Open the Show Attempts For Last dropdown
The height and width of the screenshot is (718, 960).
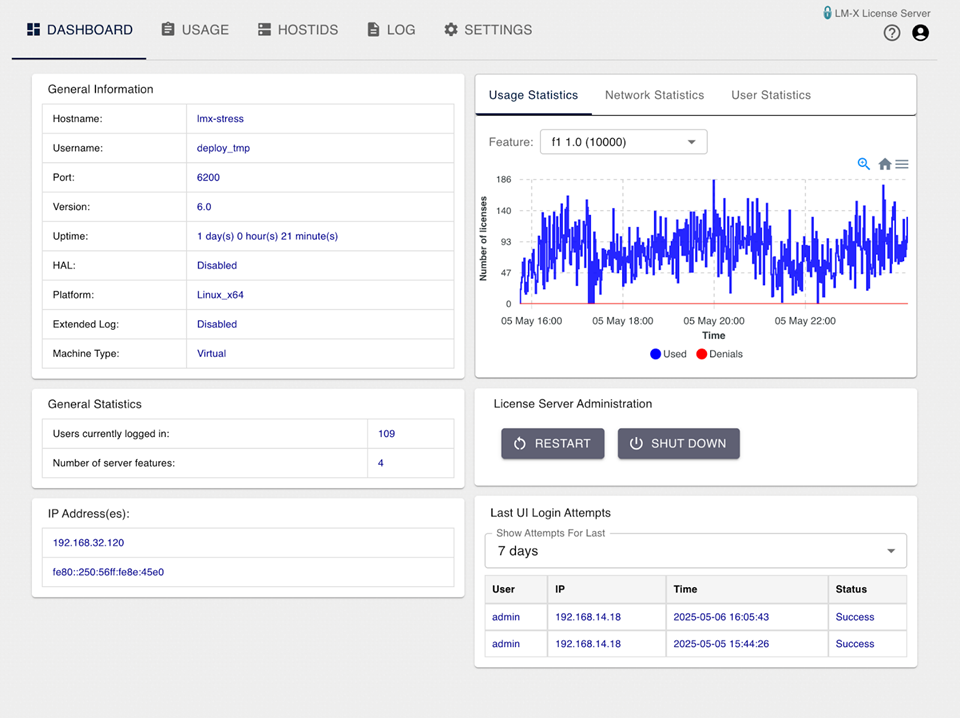pyautogui.click(x=696, y=551)
